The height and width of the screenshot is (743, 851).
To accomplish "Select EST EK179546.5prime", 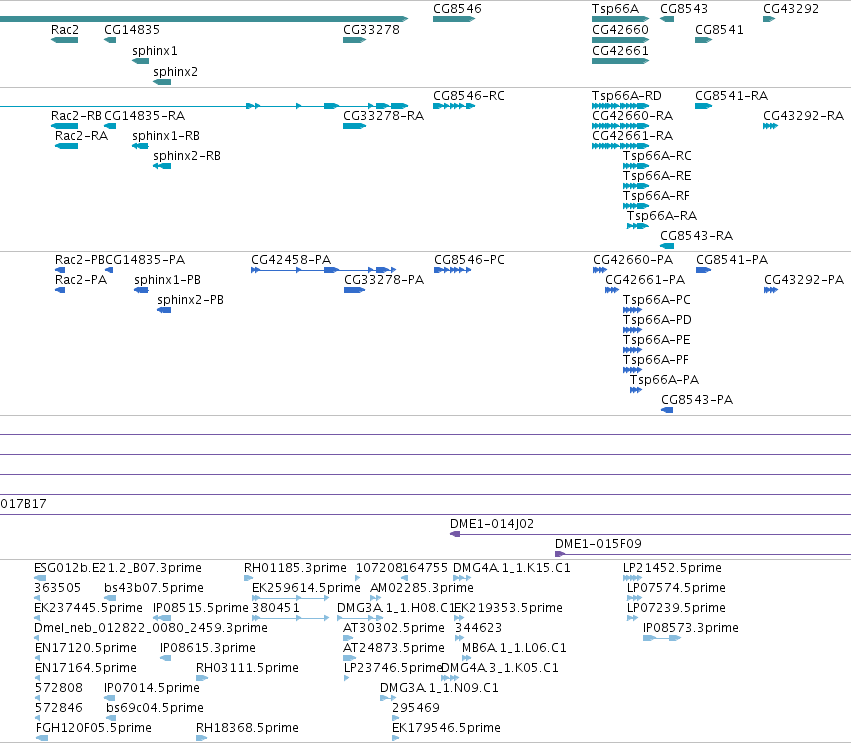I will [396, 738].
